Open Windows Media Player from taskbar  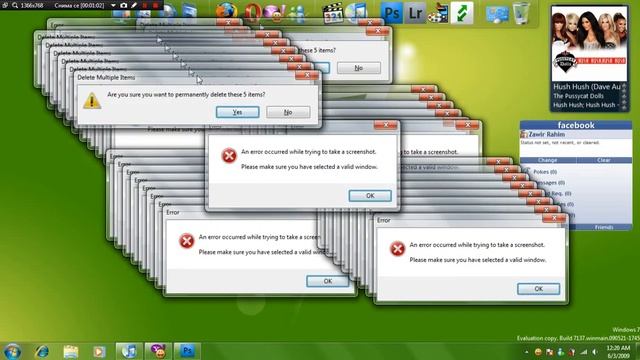click(99, 351)
